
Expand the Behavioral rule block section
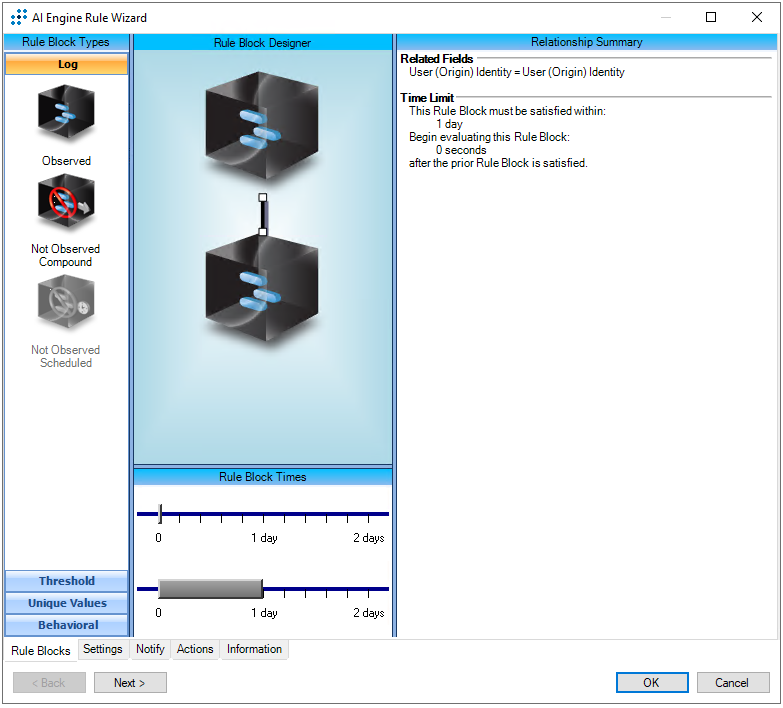pos(67,625)
